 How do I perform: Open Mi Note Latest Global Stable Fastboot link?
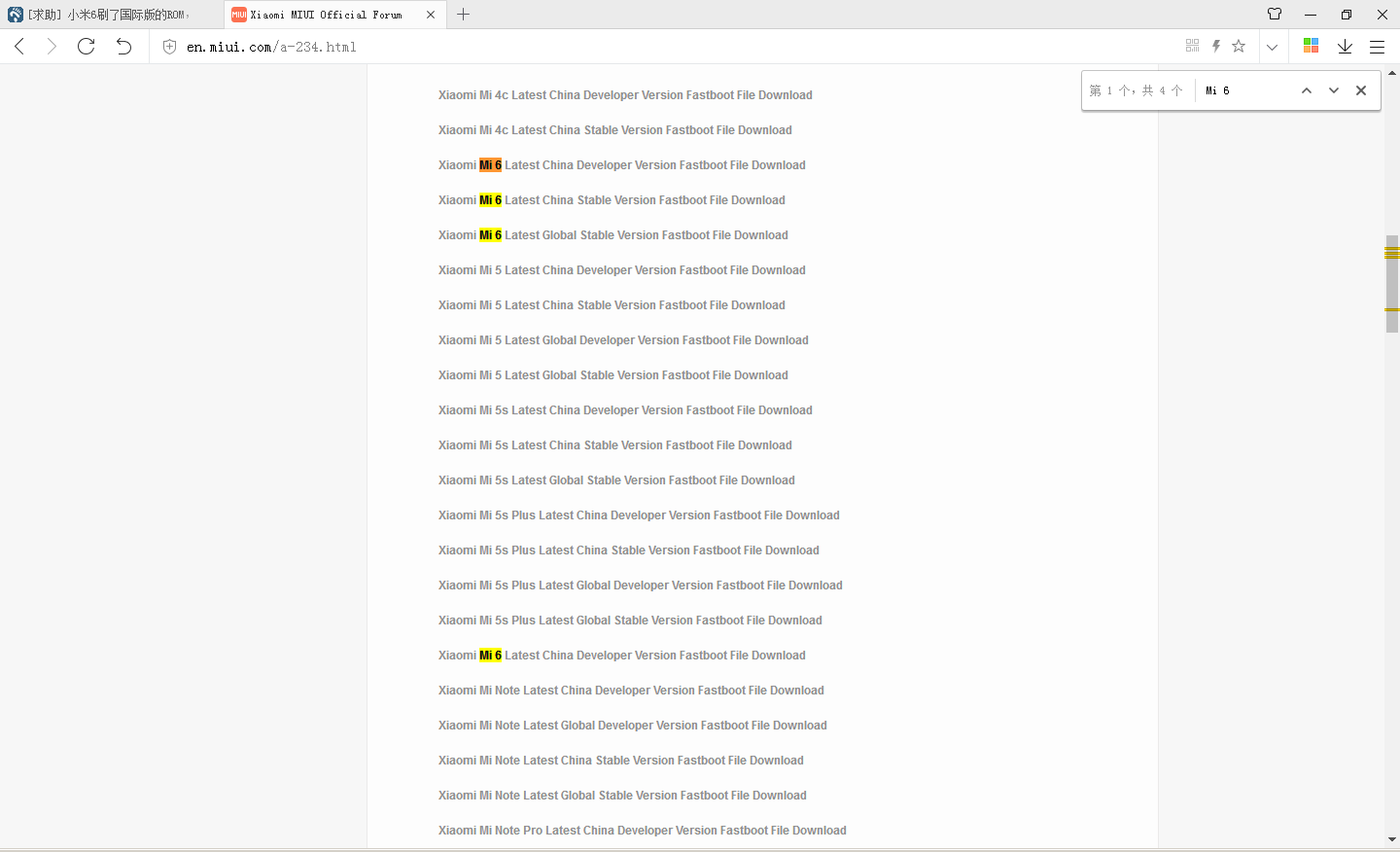coord(622,796)
